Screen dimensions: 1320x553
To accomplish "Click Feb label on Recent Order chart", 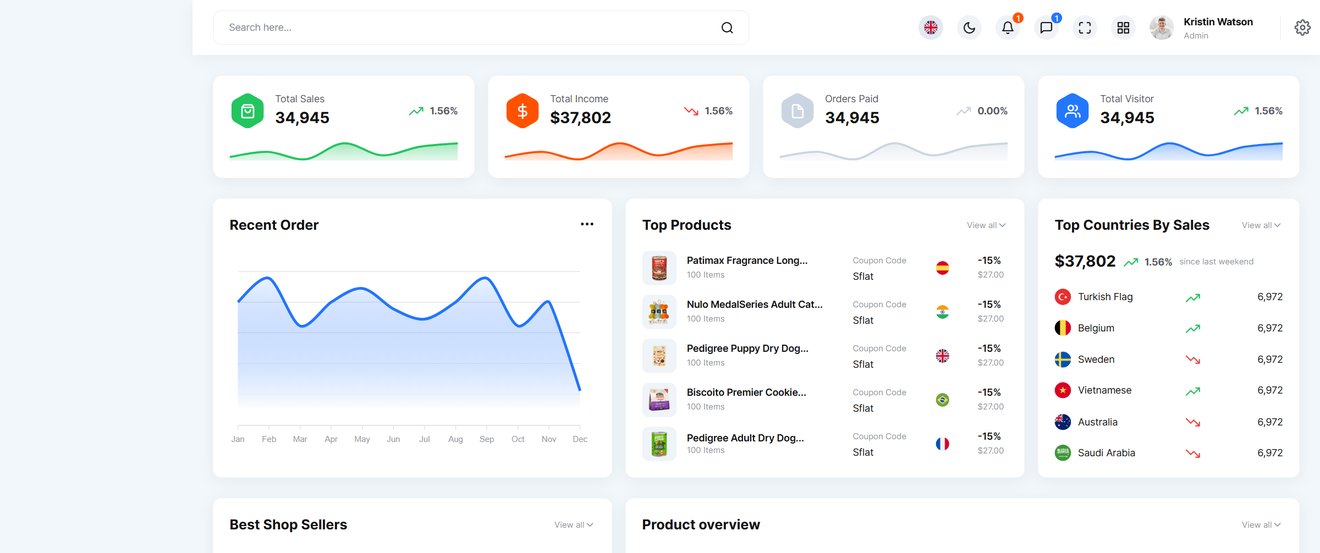I will coord(269,439).
